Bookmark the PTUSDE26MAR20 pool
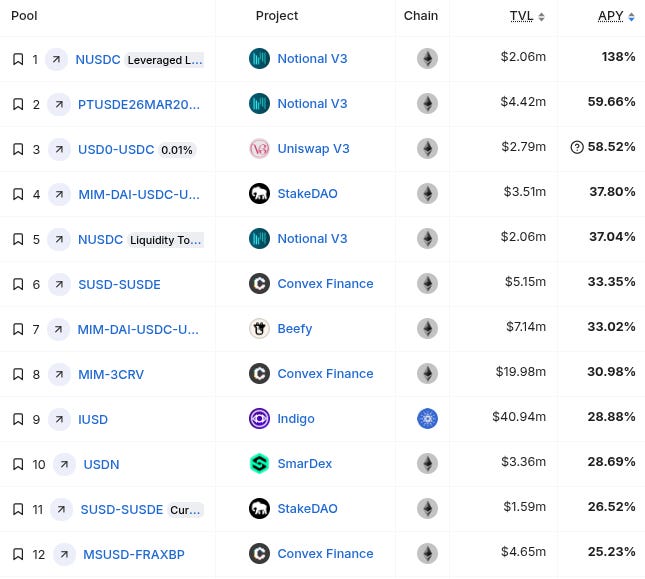 [18, 104]
